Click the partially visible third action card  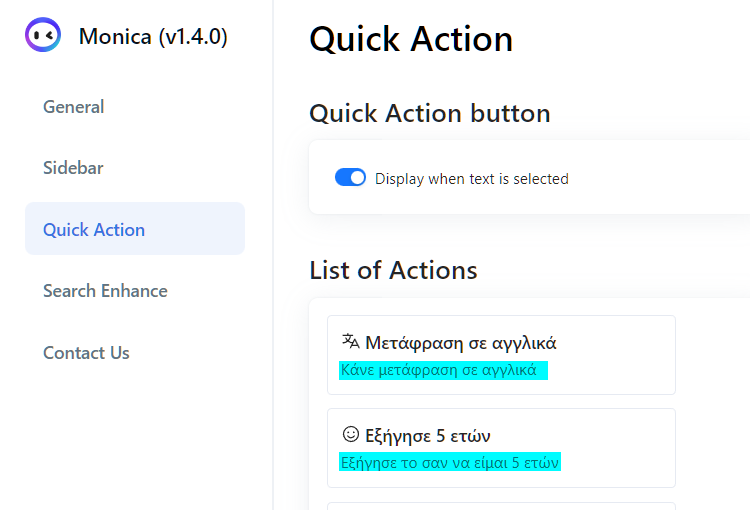click(x=501, y=506)
